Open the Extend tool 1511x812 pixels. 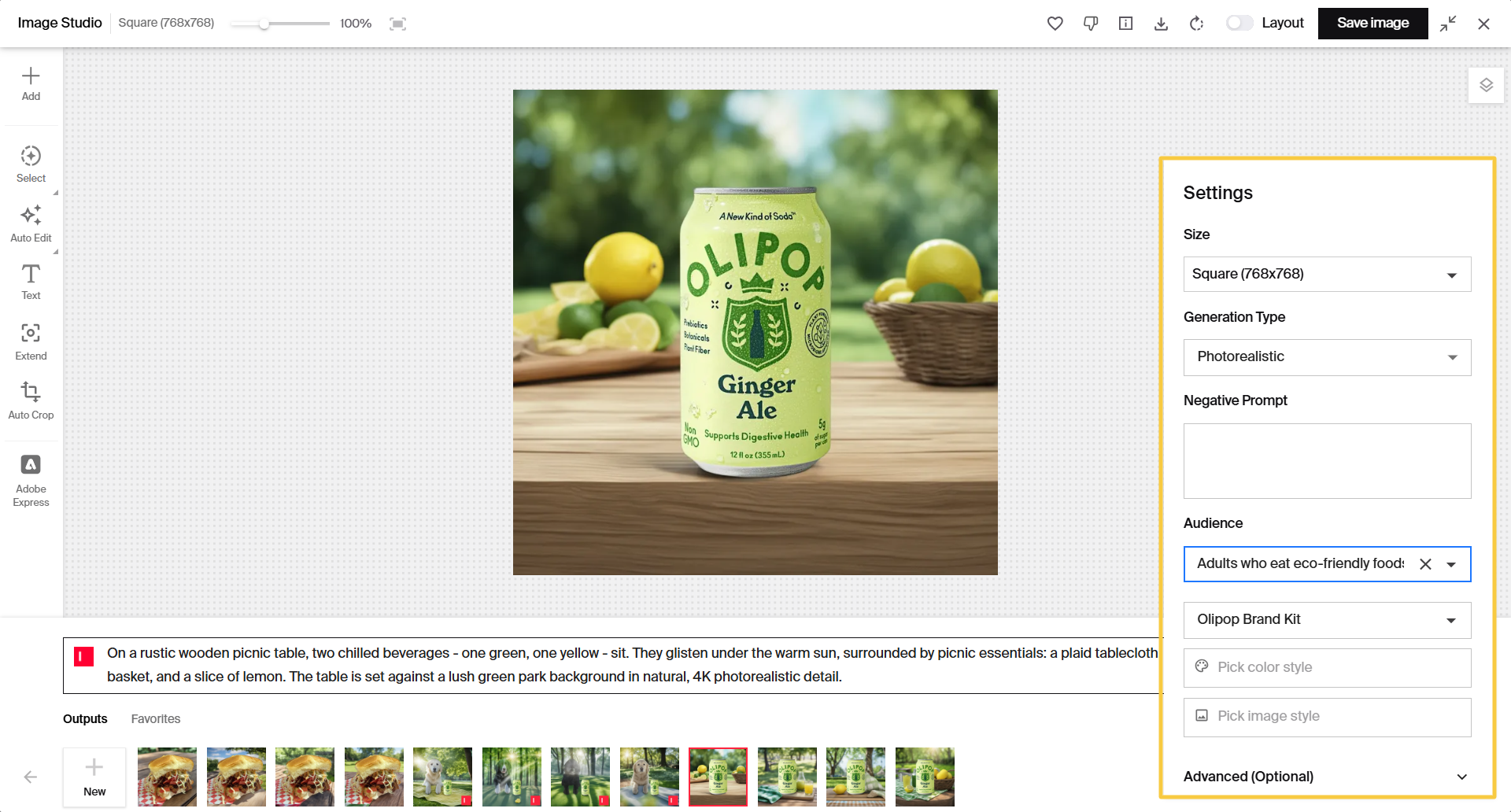[x=31, y=341]
